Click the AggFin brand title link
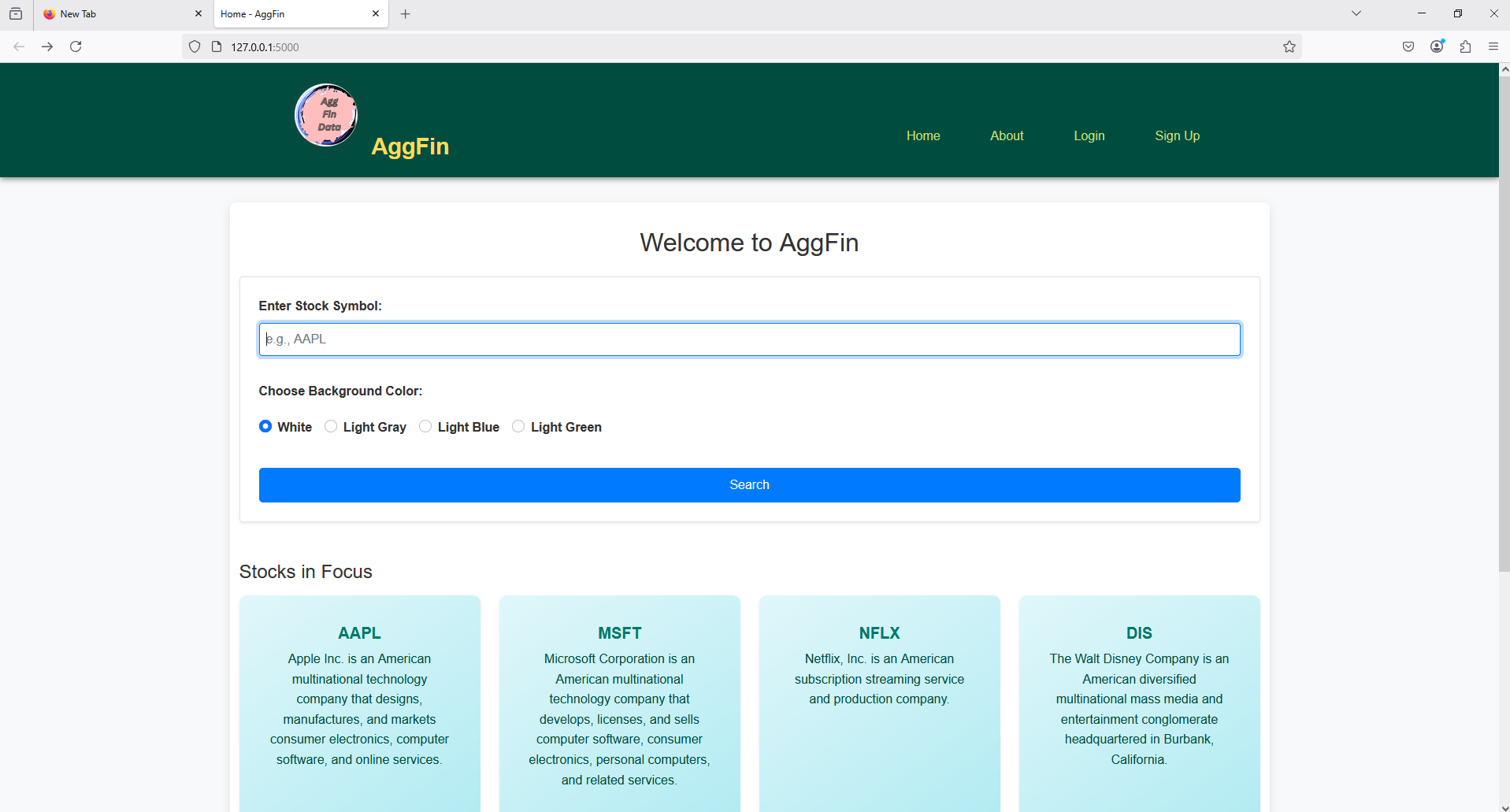Screen dimensions: 1510x812 tap(410, 146)
